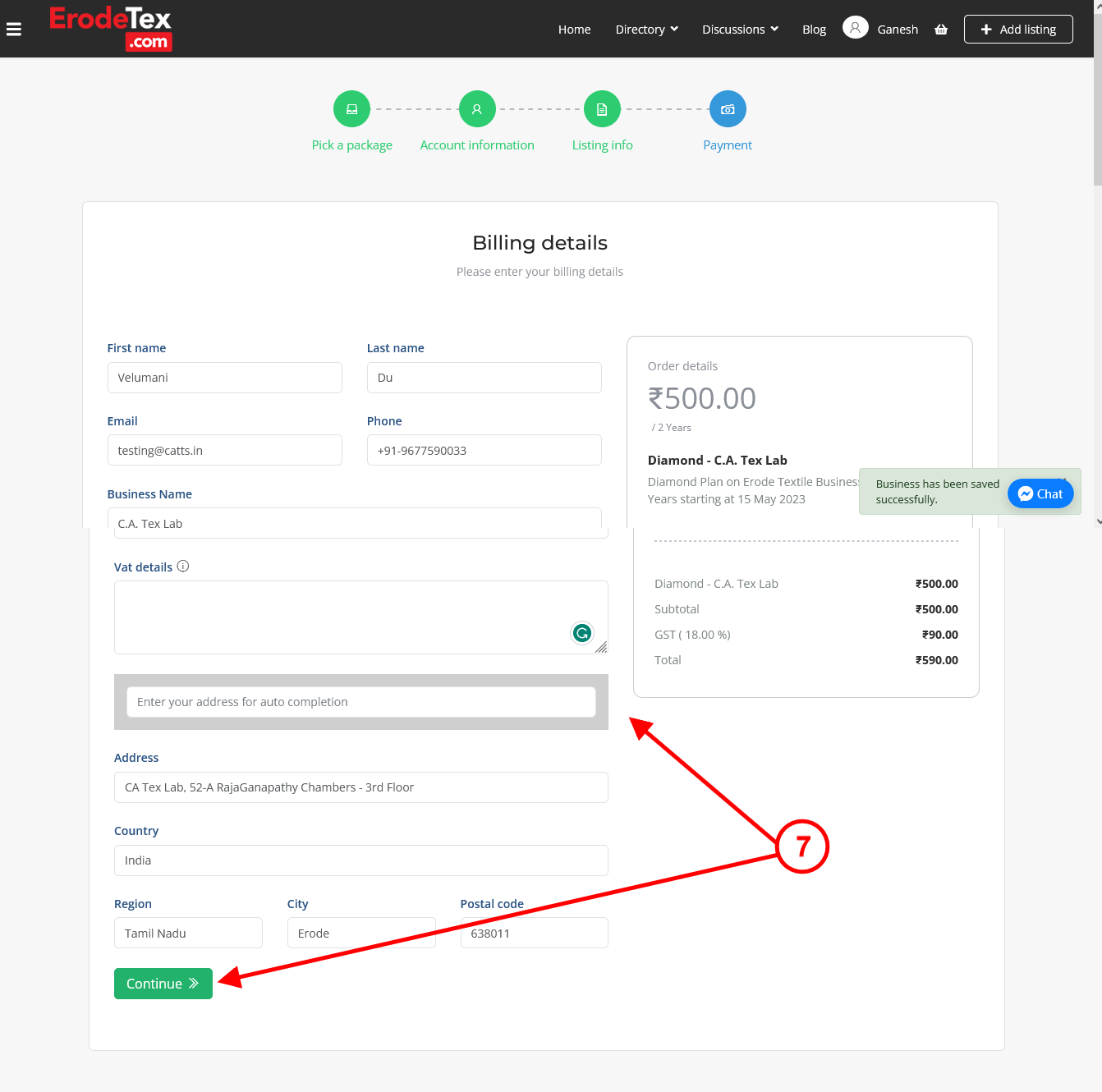Open the Ganesh account menu
The width and height of the screenshot is (1102, 1092).
pos(898,30)
